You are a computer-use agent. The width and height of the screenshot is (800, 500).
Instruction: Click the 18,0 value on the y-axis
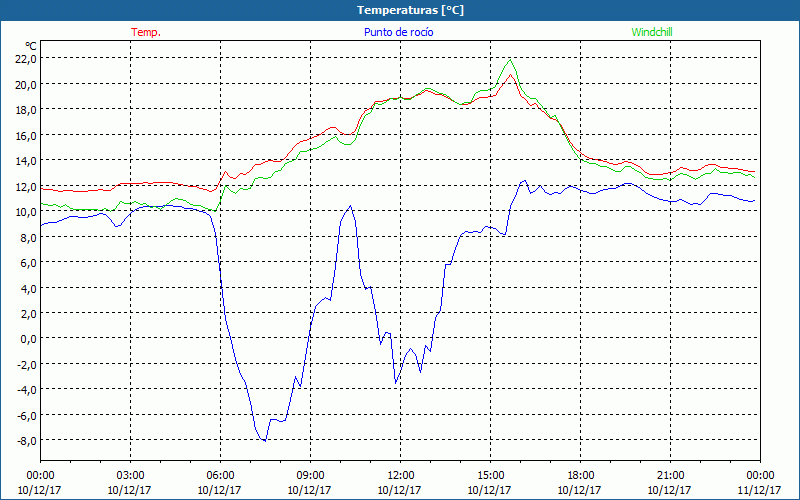point(26,110)
